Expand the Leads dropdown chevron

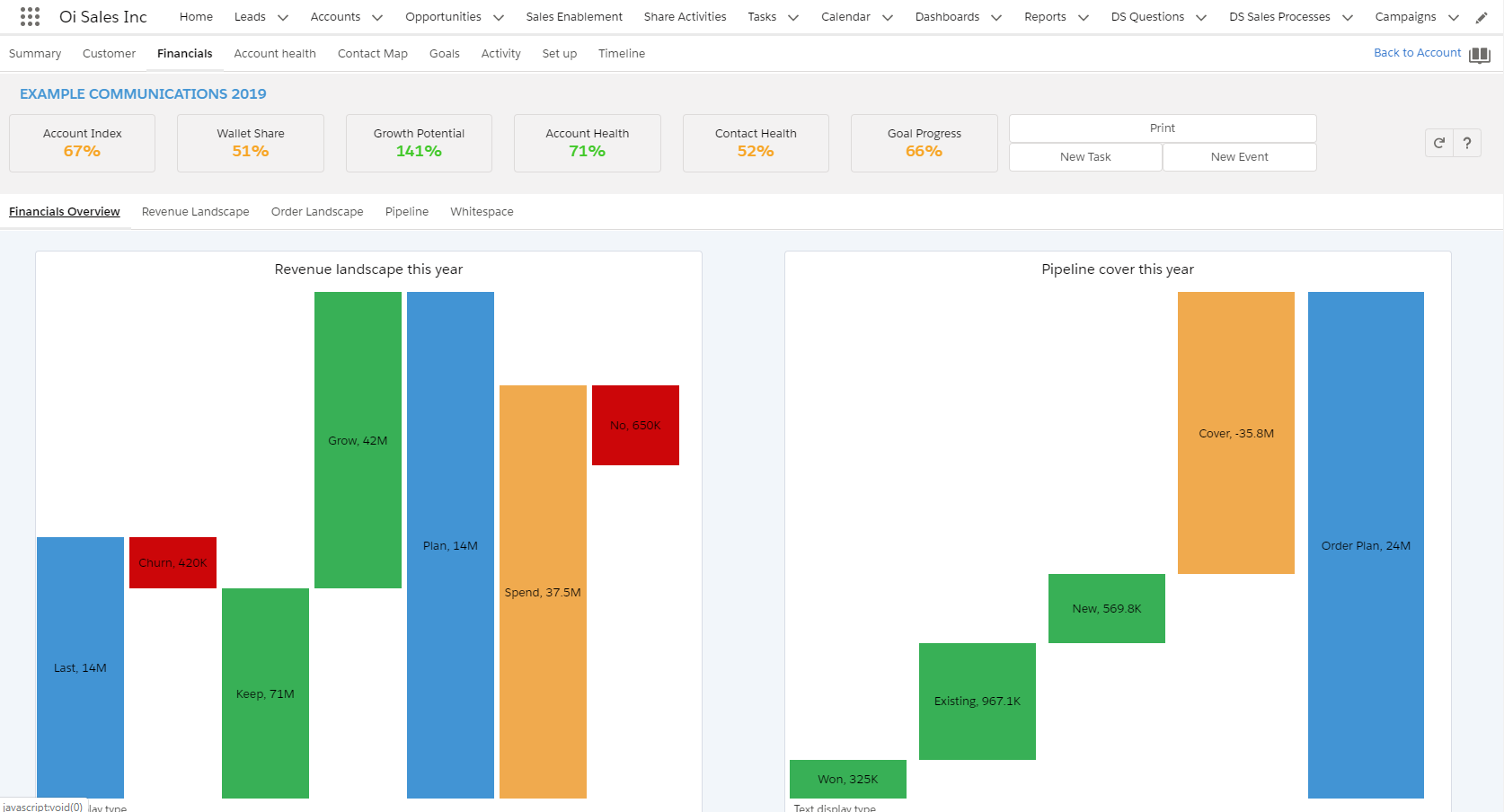point(283,18)
